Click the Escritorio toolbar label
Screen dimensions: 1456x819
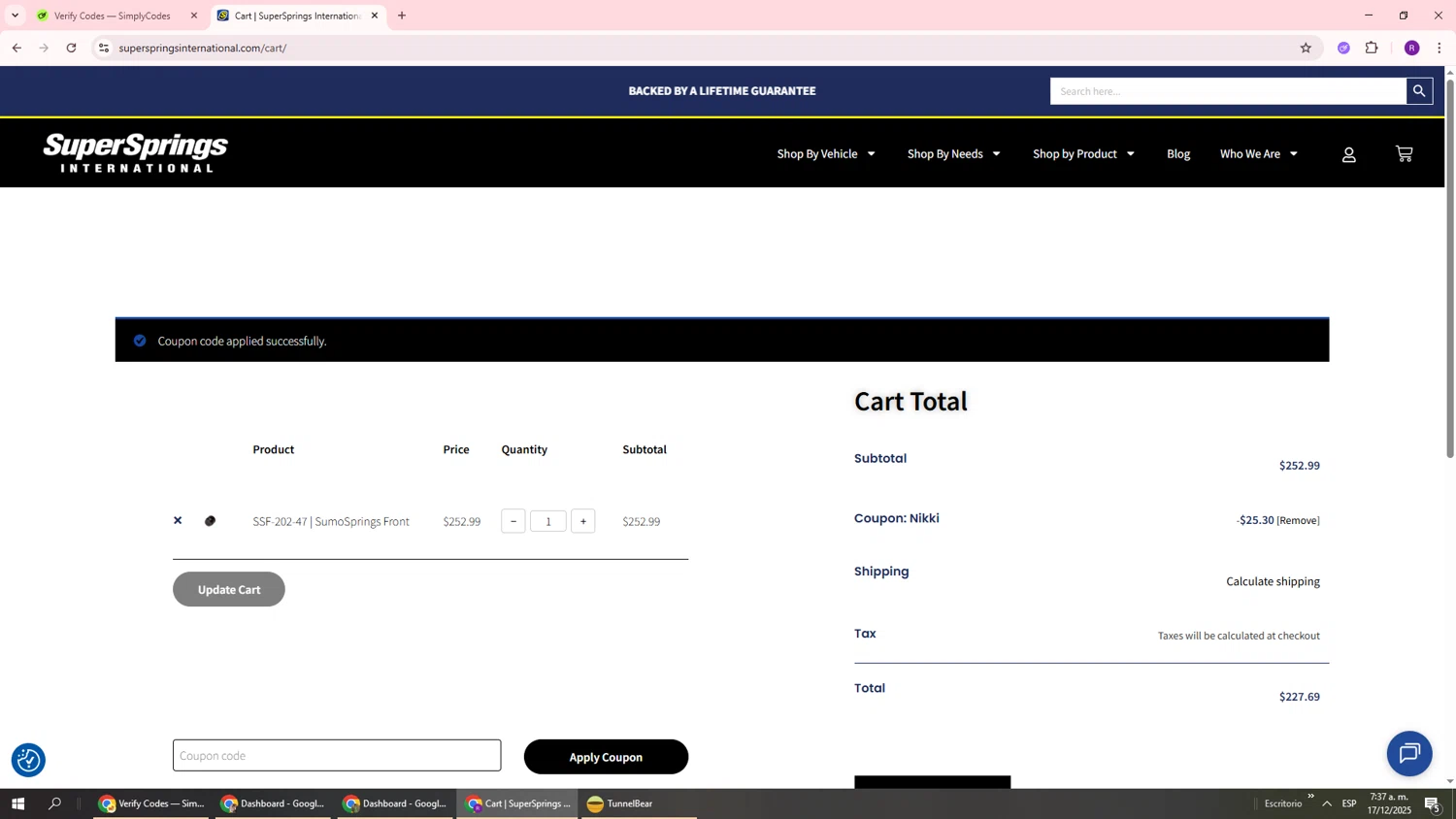[1283, 803]
